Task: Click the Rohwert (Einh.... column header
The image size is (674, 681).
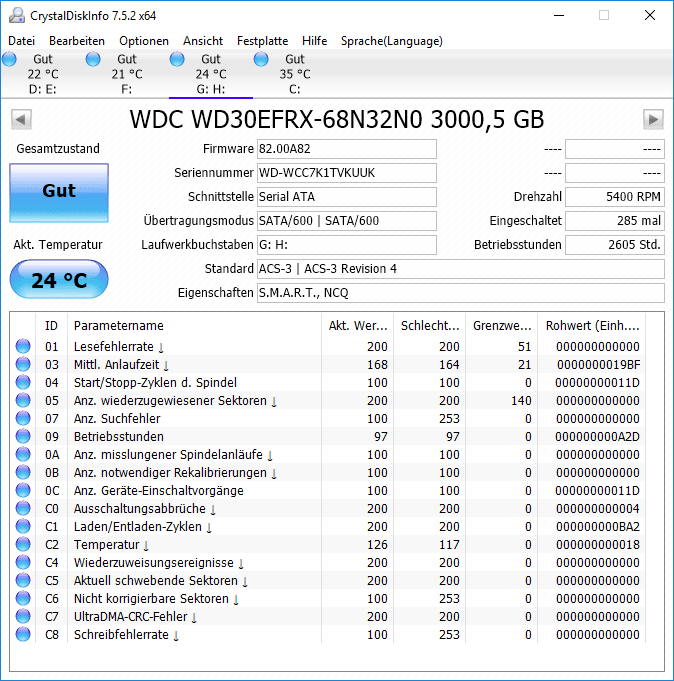Action: (592, 325)
